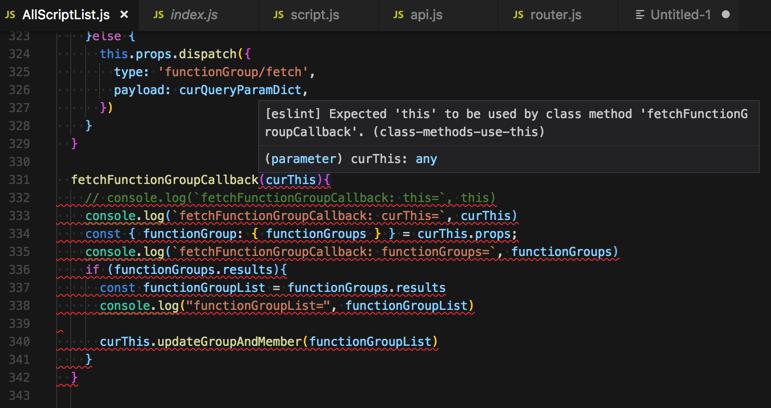Go to the router.js tab

pos(555,15)
